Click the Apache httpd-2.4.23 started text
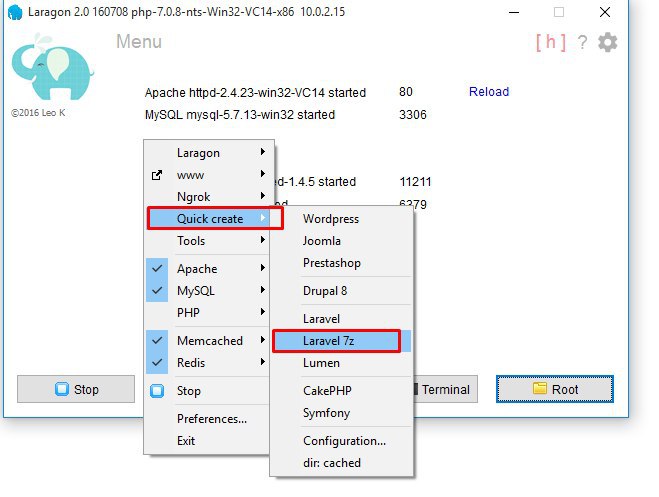This screenshot has width=659, height=497. click(x=256, y=92)
